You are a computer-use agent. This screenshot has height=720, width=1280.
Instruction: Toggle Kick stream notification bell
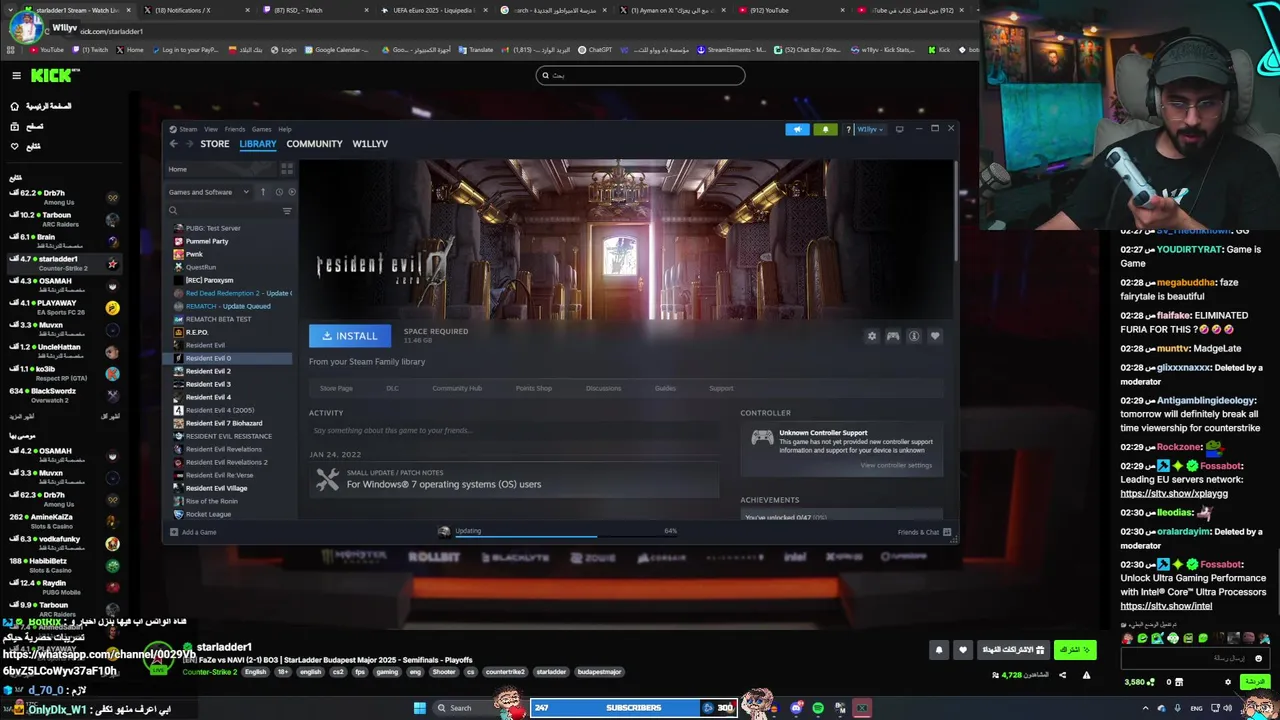tap(939, 650)
